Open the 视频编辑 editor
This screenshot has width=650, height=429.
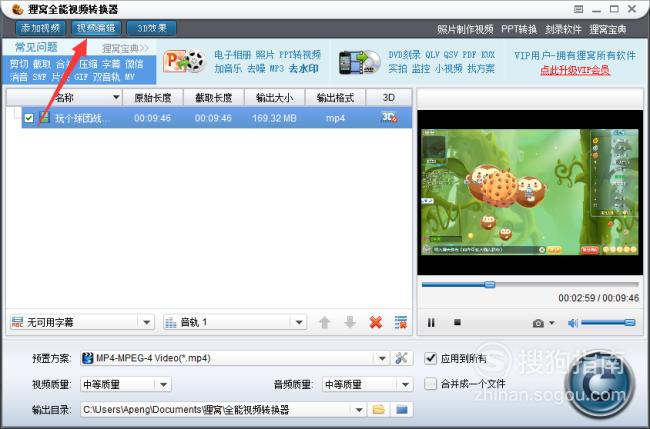[x=96, y=28]
